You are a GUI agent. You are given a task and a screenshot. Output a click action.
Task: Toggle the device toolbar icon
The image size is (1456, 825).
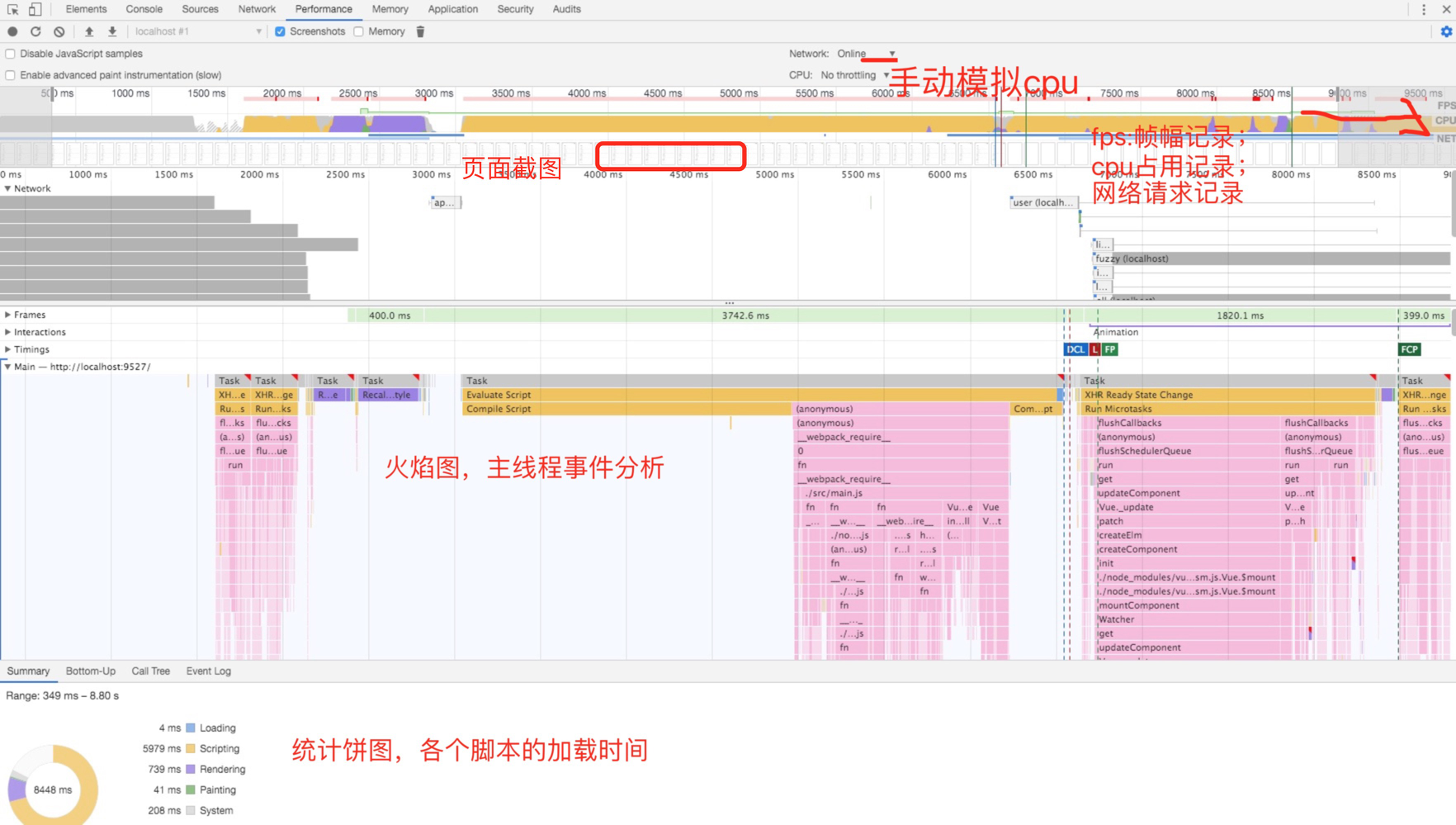(35, 9)
